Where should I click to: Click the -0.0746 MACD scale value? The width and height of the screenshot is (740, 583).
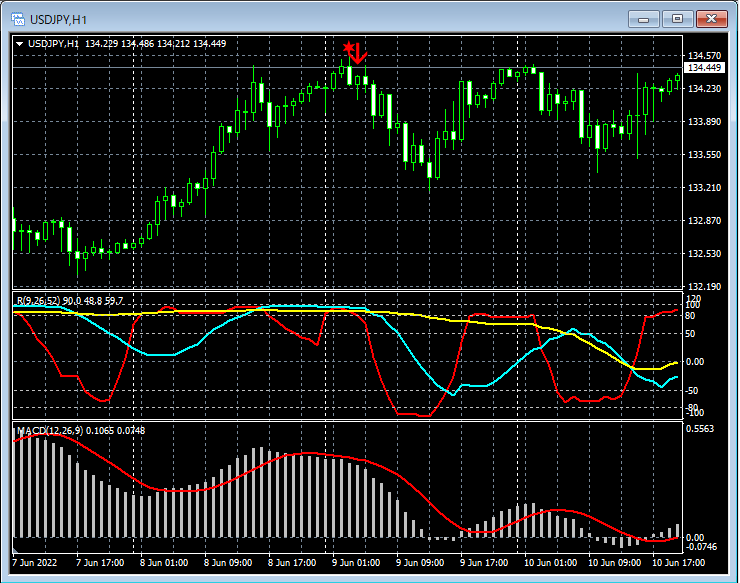pyautogui.click(x=703, y=548)
